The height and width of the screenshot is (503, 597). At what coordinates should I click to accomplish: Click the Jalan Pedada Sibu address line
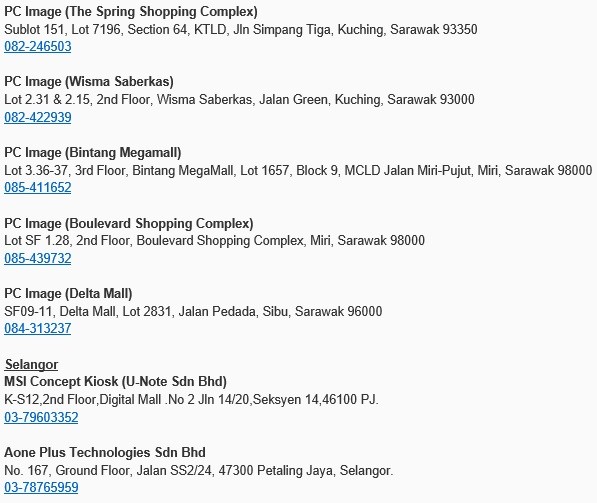tap(193, 311)
